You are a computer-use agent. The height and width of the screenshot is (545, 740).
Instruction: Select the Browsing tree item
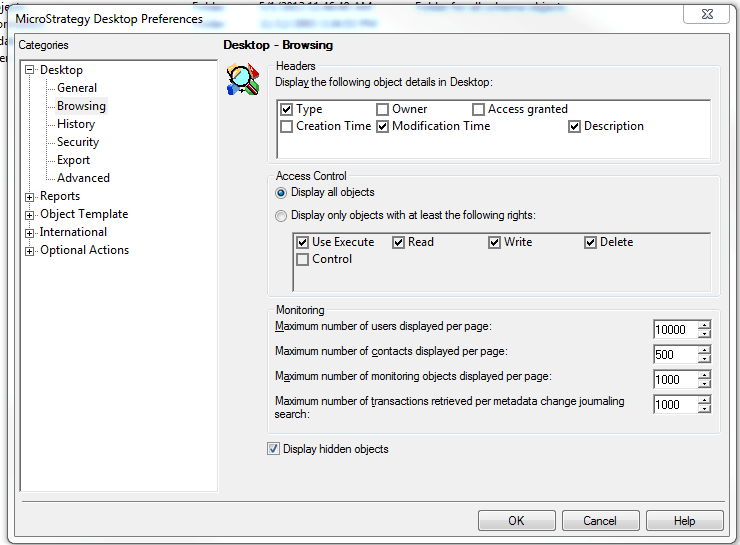click(81, 106)
